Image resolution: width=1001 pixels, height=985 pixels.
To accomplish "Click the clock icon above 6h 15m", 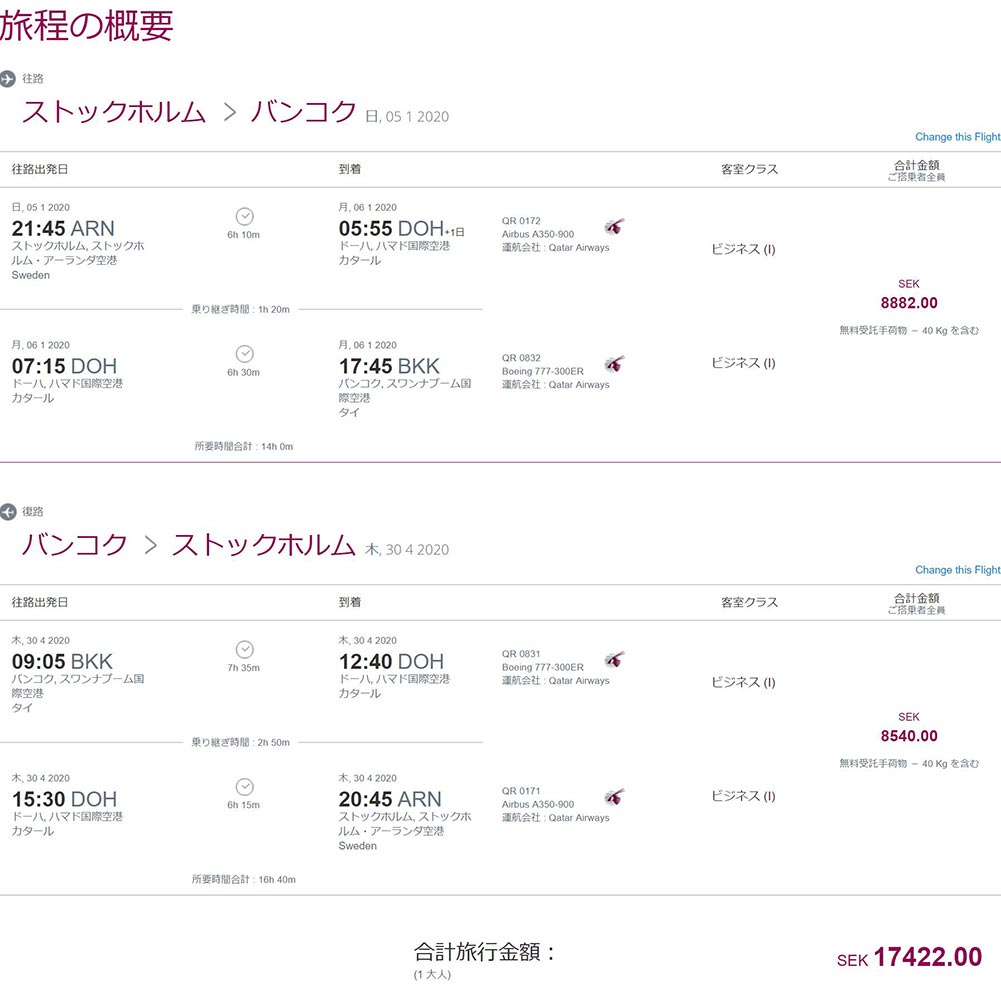I will pos(245,786).
